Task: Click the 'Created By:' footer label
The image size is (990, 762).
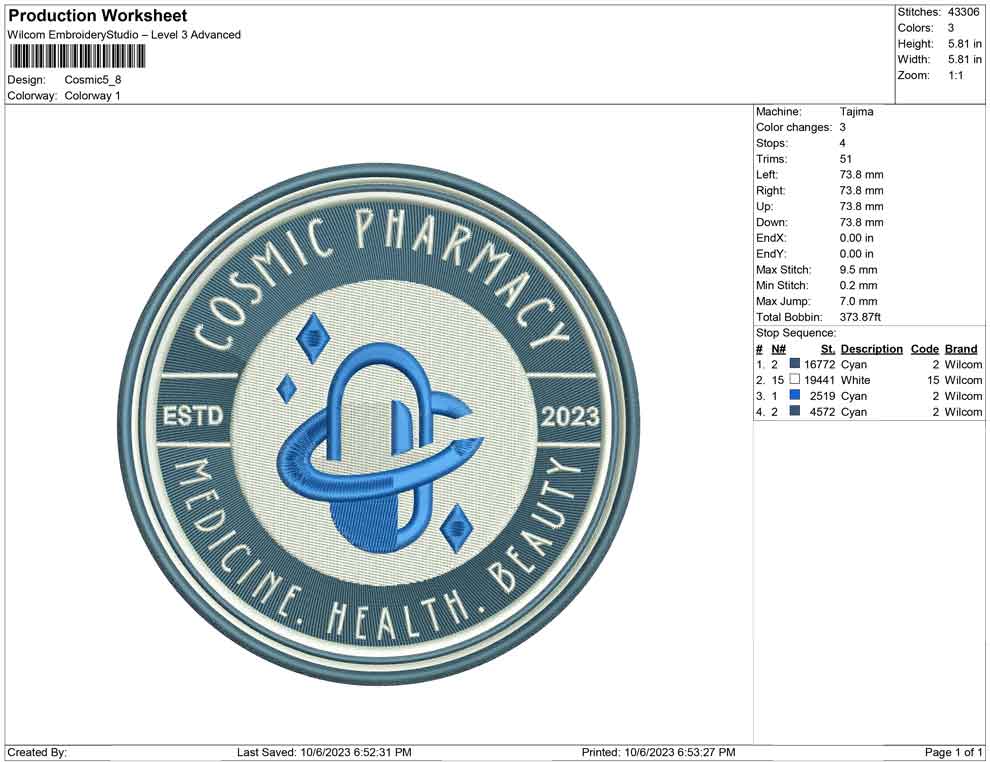Action: 37,752
